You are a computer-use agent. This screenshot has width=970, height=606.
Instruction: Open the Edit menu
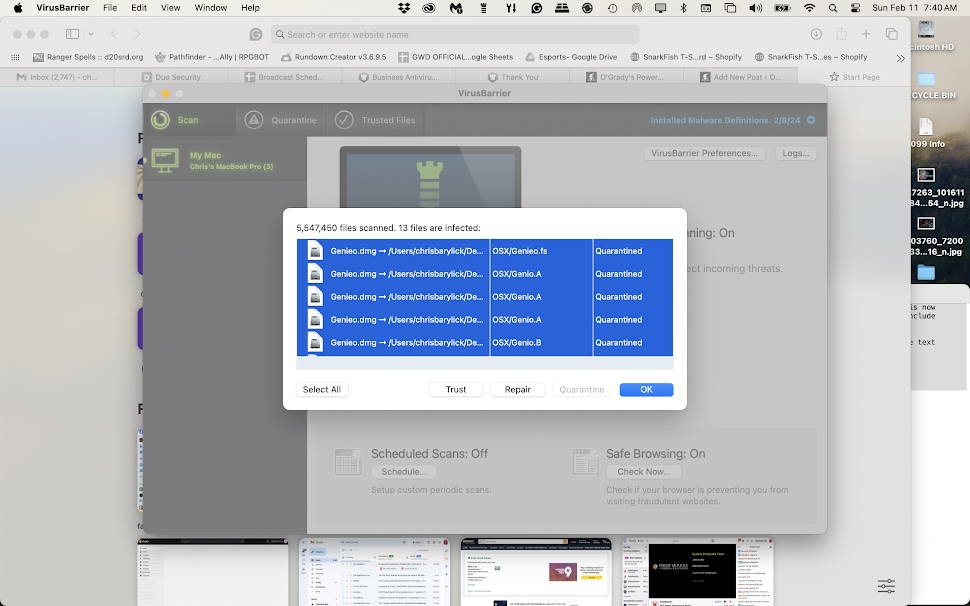click(139, 8)
